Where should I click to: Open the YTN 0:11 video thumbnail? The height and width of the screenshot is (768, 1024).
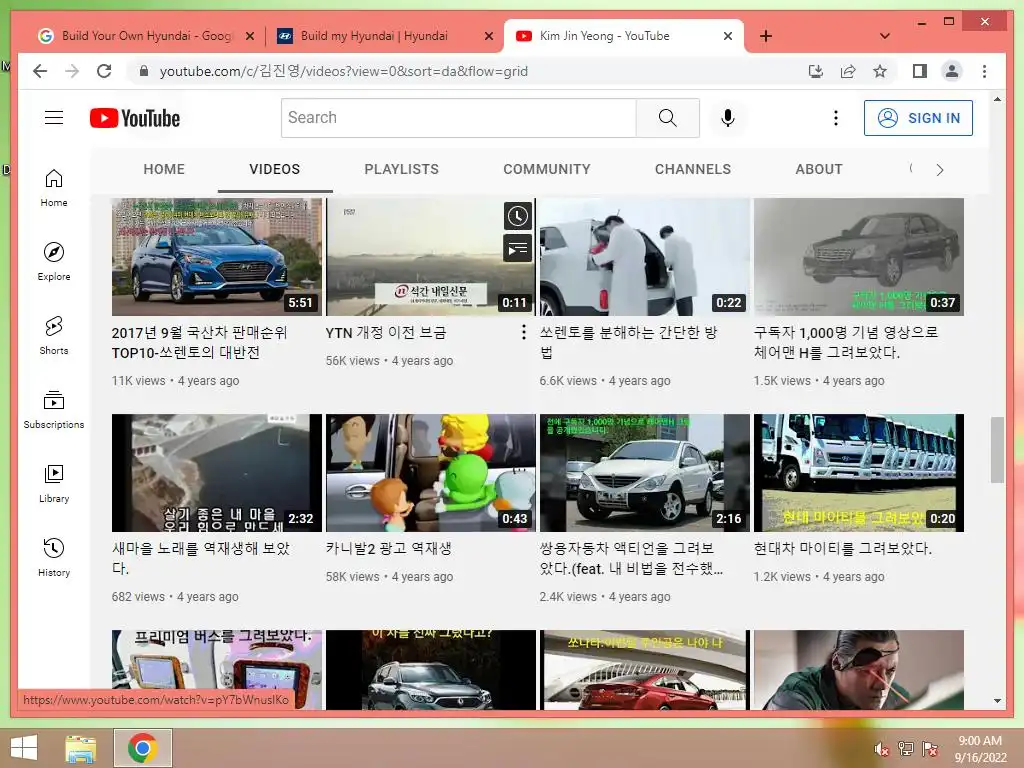point(430,257)
